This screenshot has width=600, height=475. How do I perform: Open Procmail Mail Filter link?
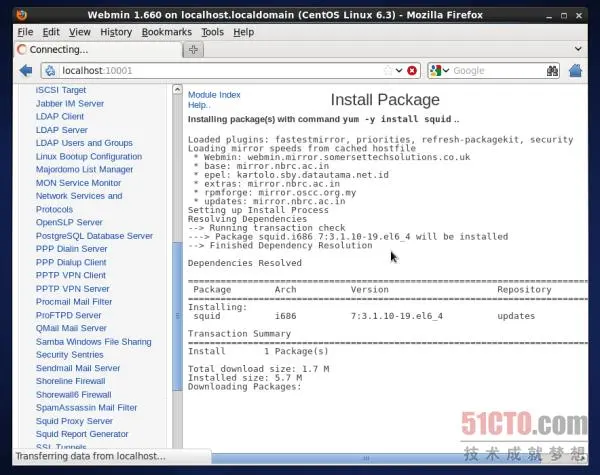74,302
